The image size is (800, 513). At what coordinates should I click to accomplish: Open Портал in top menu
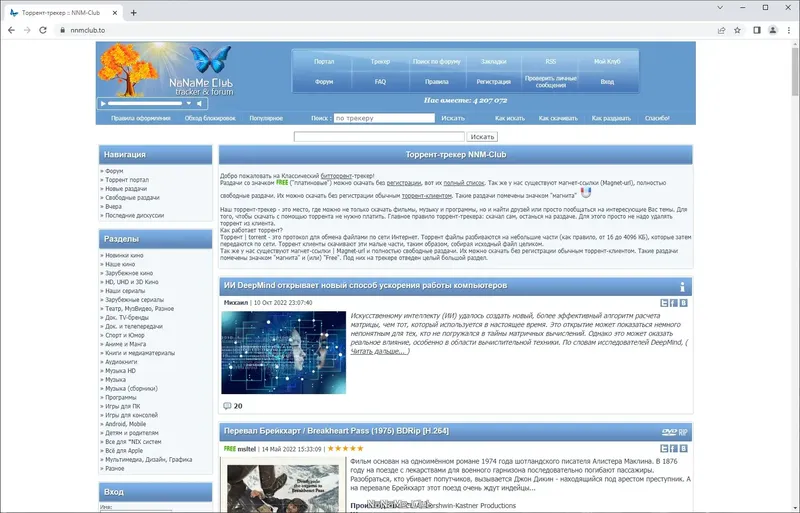coord(324,61)
